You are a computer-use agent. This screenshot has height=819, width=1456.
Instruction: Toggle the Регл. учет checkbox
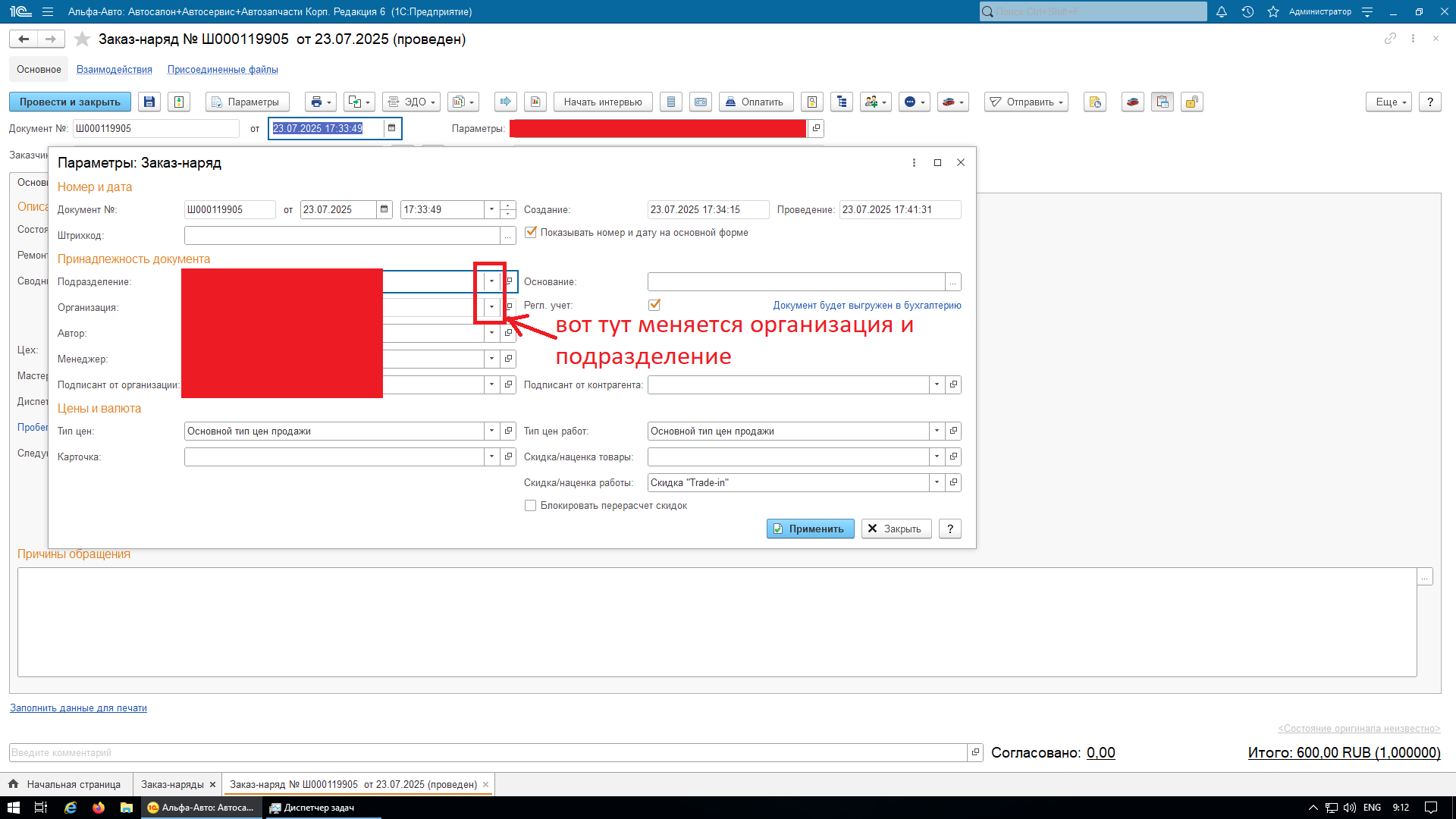click(x=654, y=305)
